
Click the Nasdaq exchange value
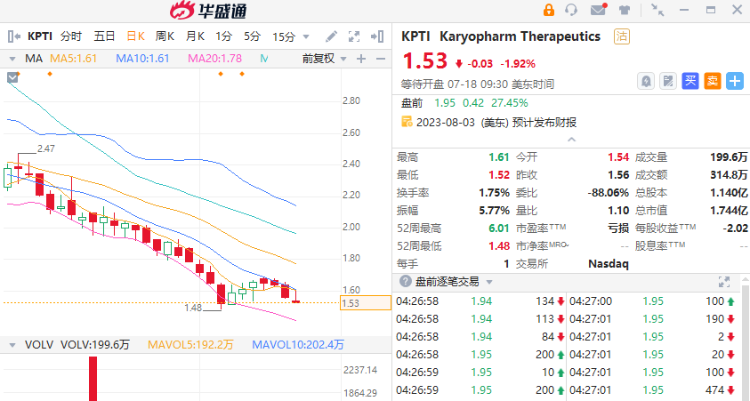pyautogui.click(x=608, y=264)
